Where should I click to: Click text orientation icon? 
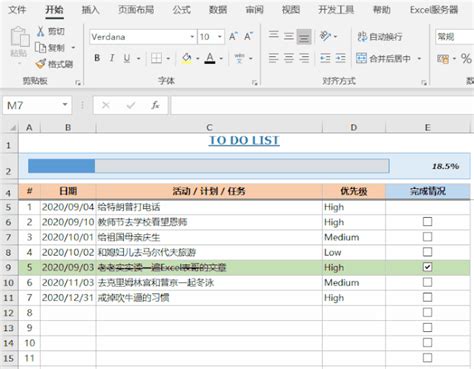tap(325, 36)
